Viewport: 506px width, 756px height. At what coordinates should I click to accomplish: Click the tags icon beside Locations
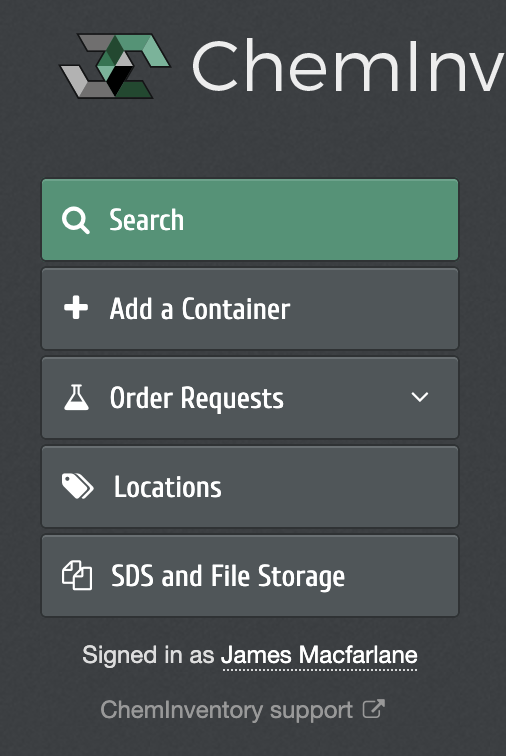click(78, 486)
